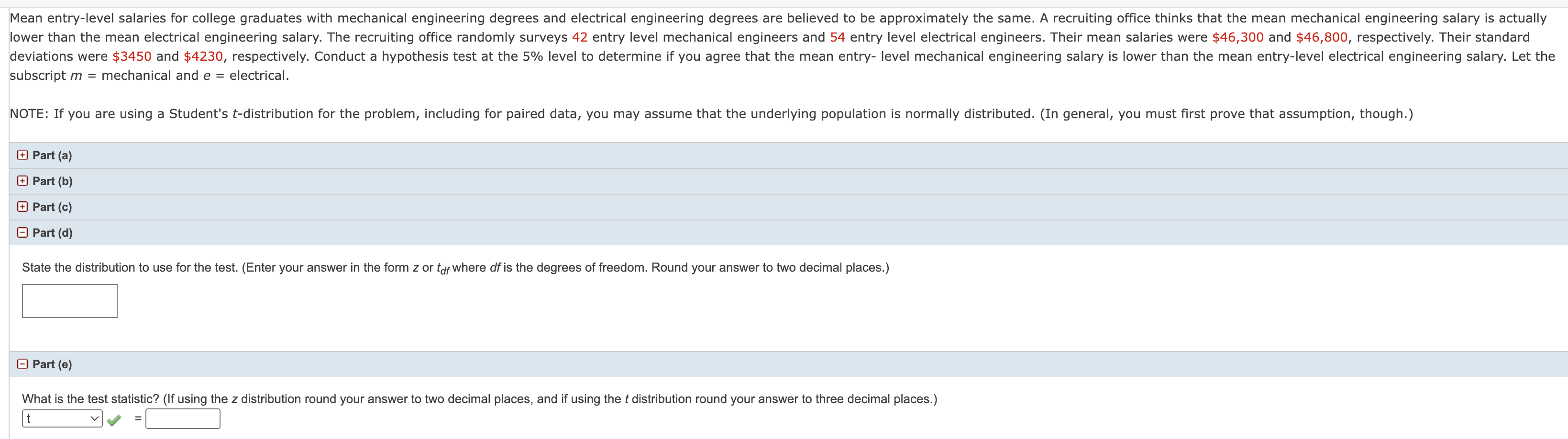Screen dimensions: 1568x439
Task: Click the equals sign next to the dropdown
Action: pos(139,418)
